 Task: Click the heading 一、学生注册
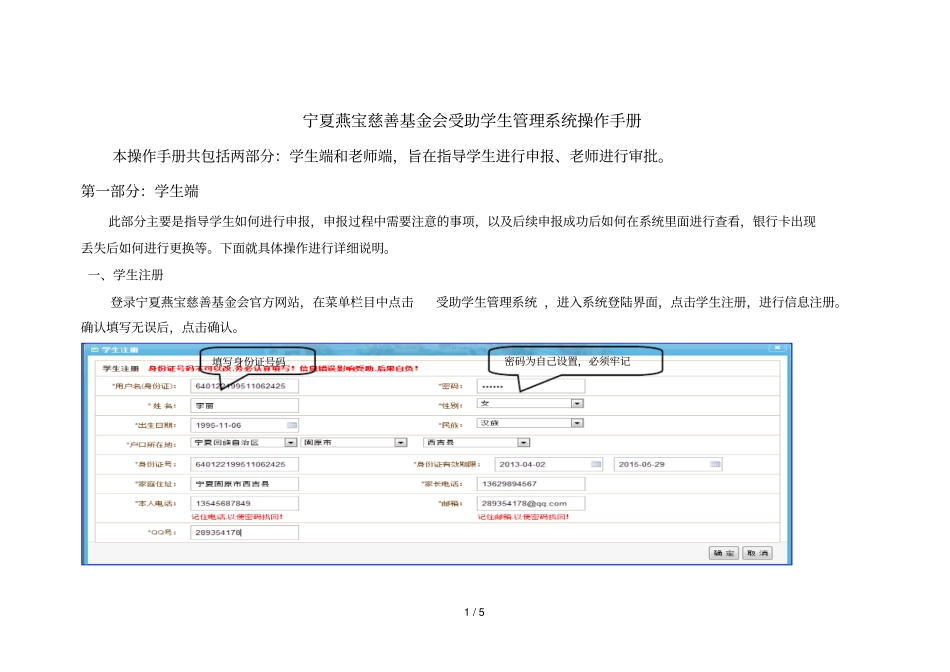[126, 275]
